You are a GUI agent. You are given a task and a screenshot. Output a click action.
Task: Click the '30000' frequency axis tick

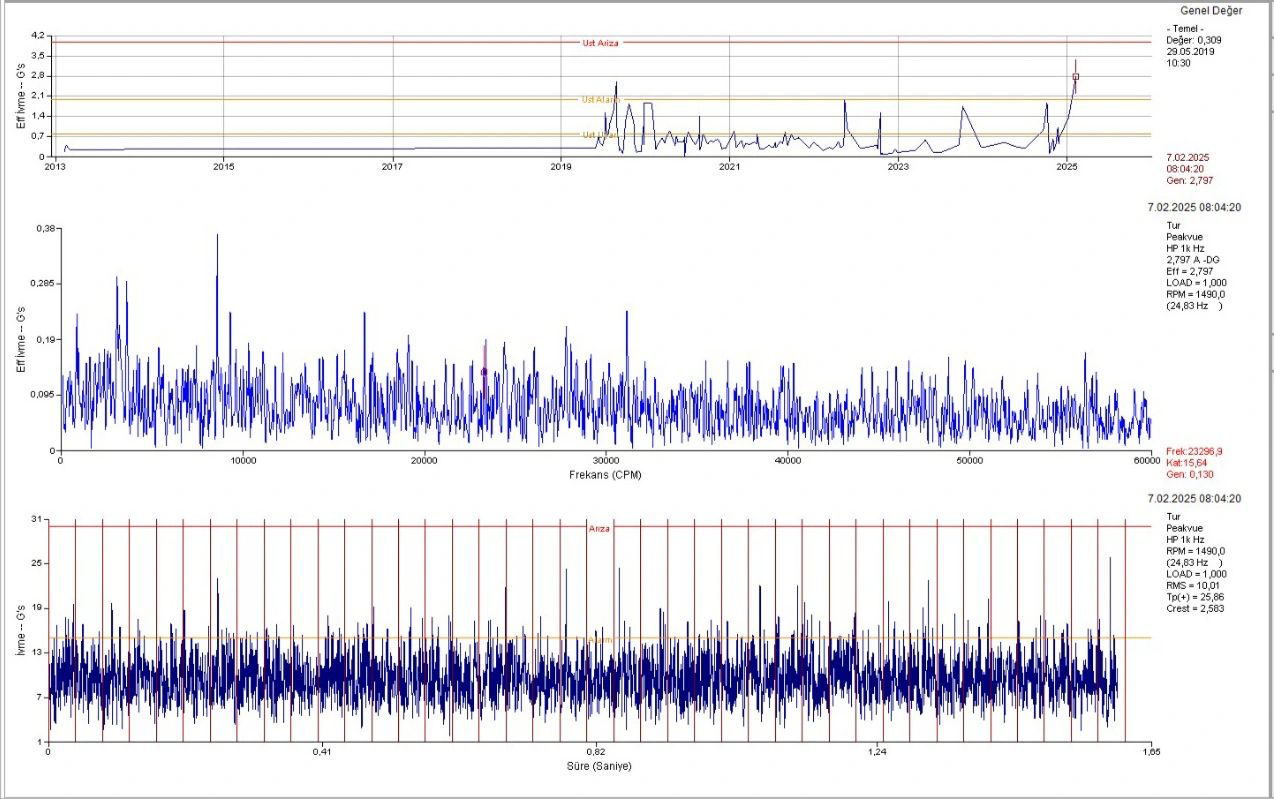(605, 461)
